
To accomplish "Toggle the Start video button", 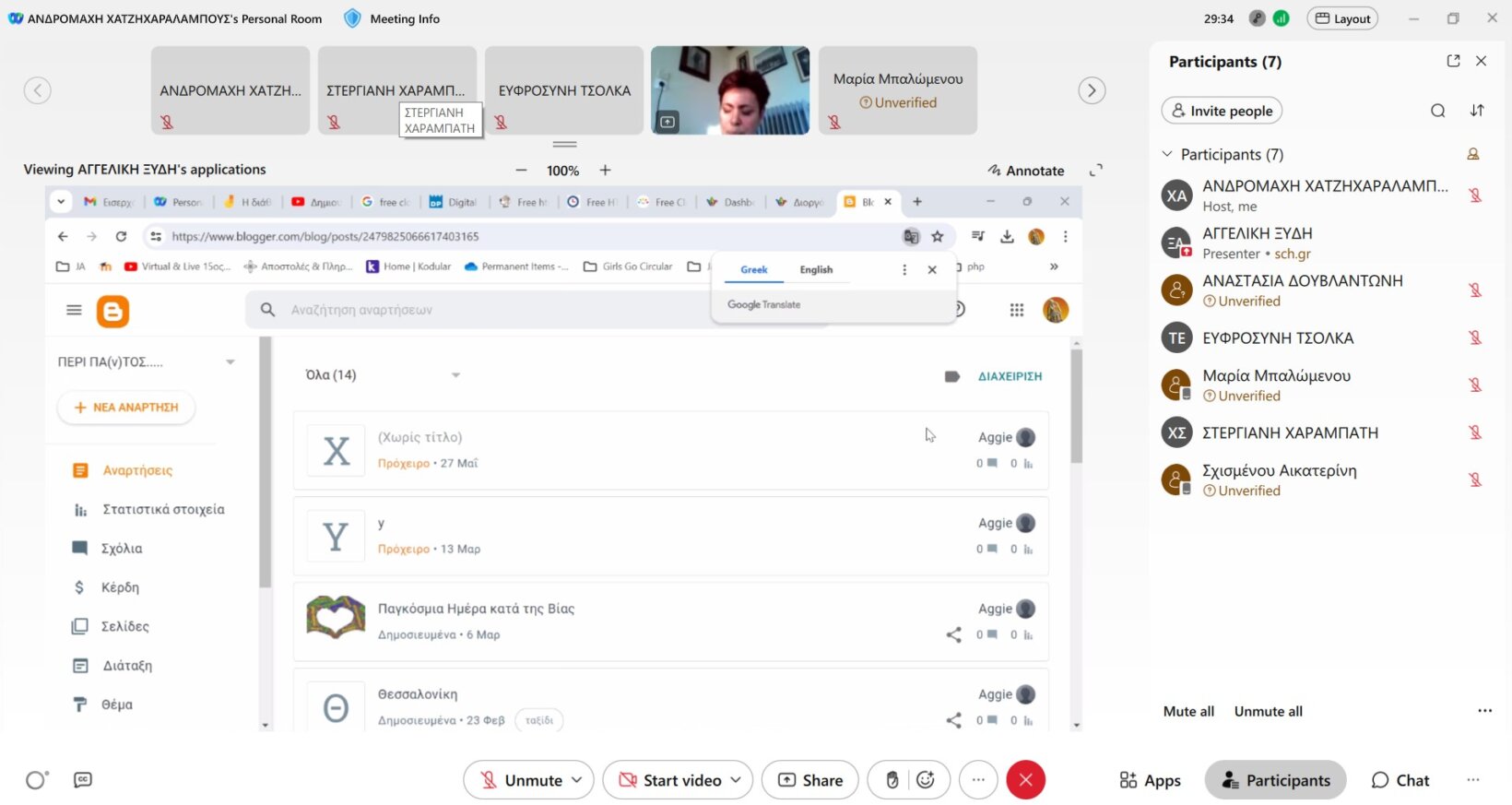I will 670,780.
